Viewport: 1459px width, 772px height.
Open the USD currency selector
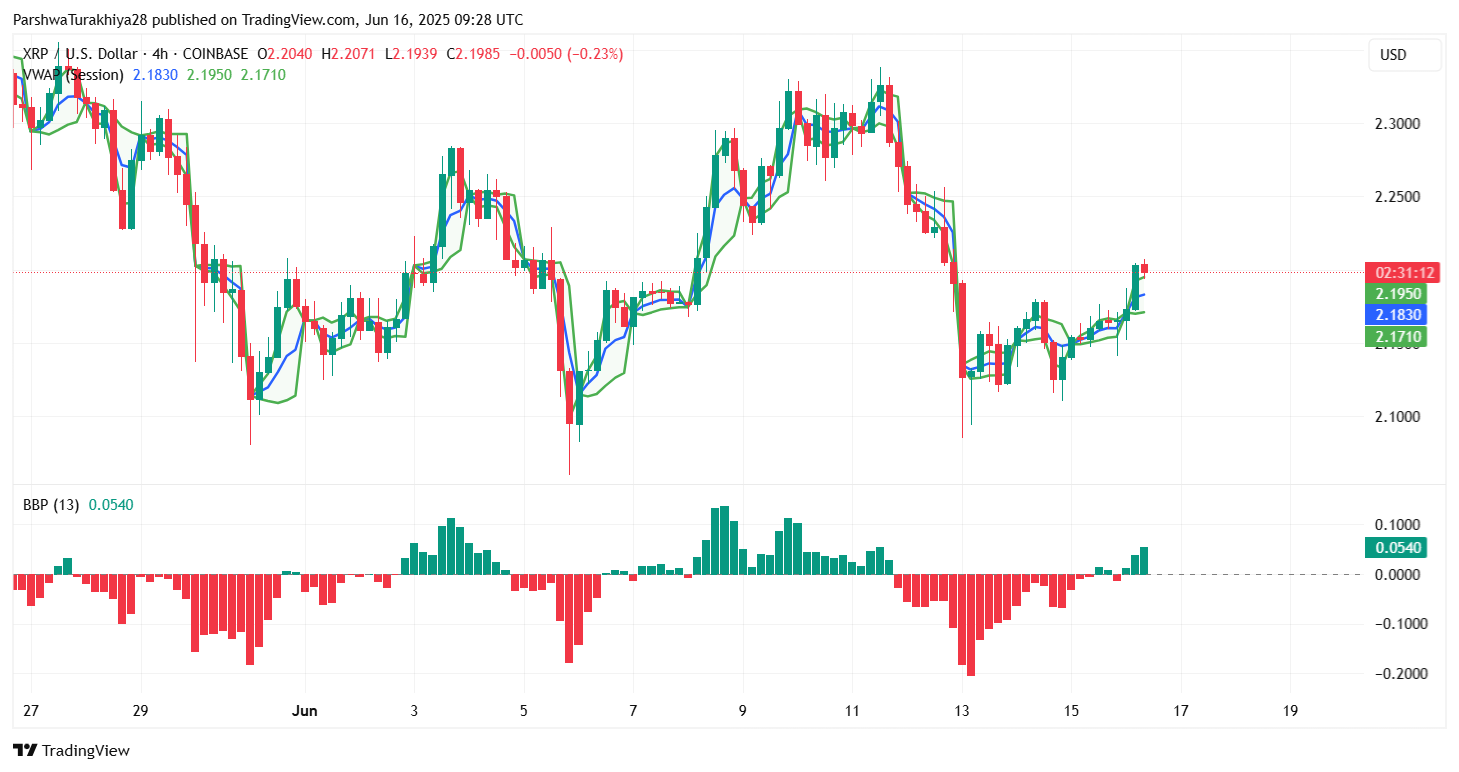click(1404, 55)
